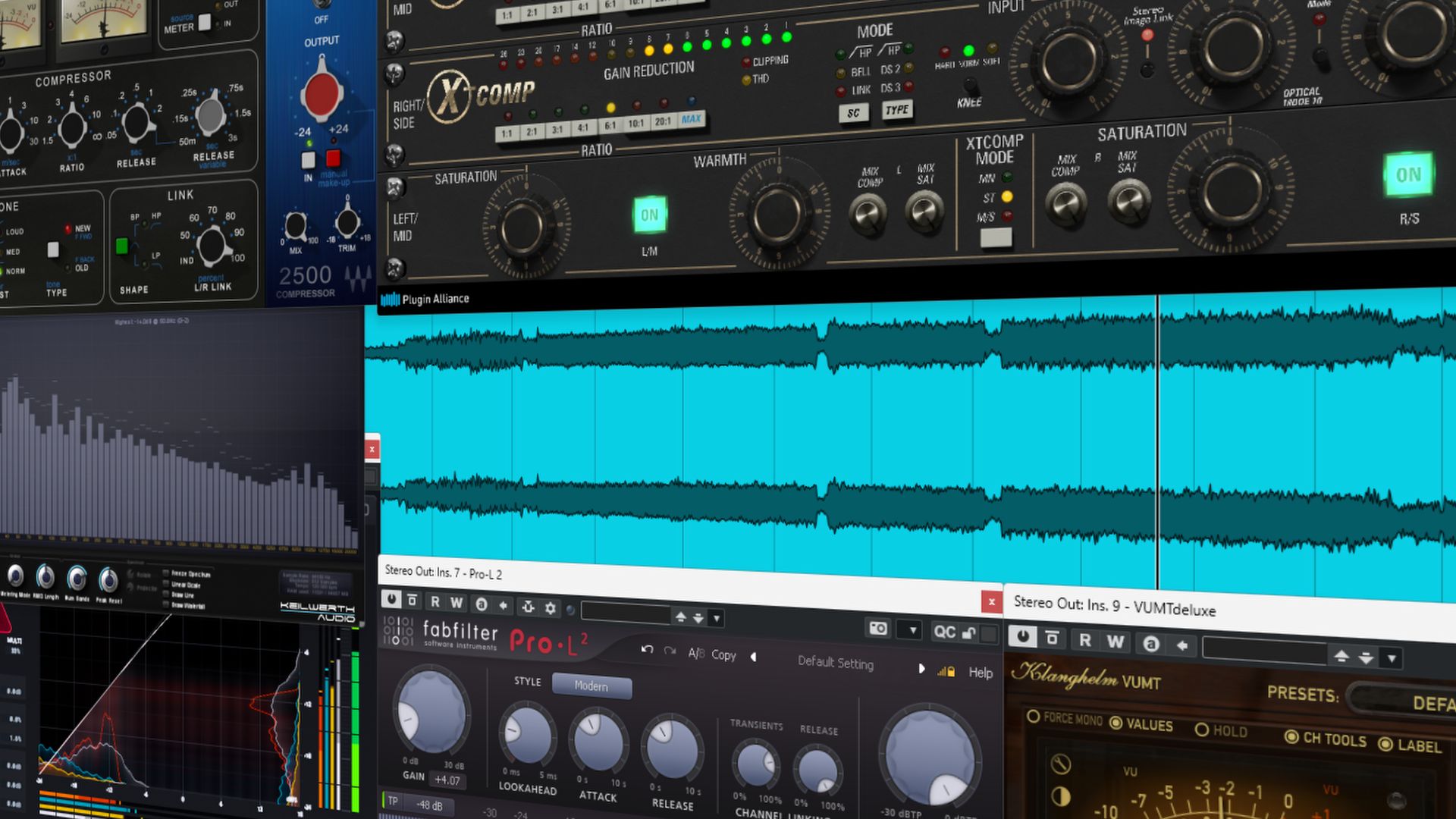Select CH TOOLS option on Klanghelm VUMT
The height and width of the screenshot is (819, 1456).
[x=1326, y=738]
